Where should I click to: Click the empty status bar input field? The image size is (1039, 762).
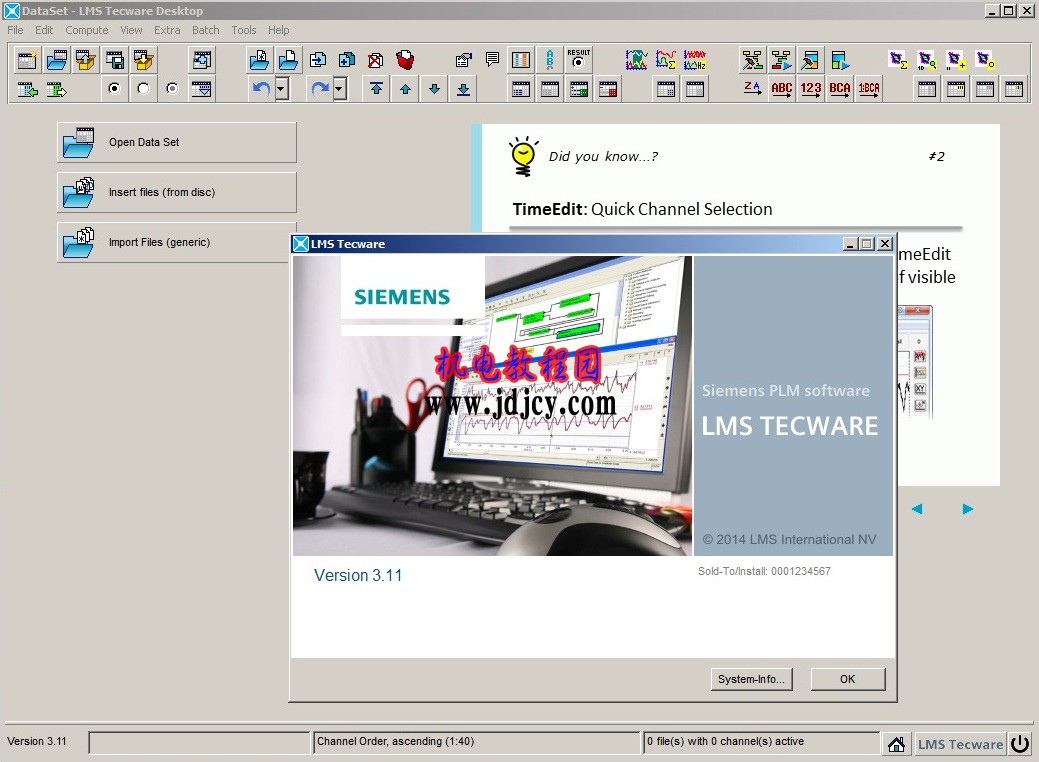click(199, 743)
